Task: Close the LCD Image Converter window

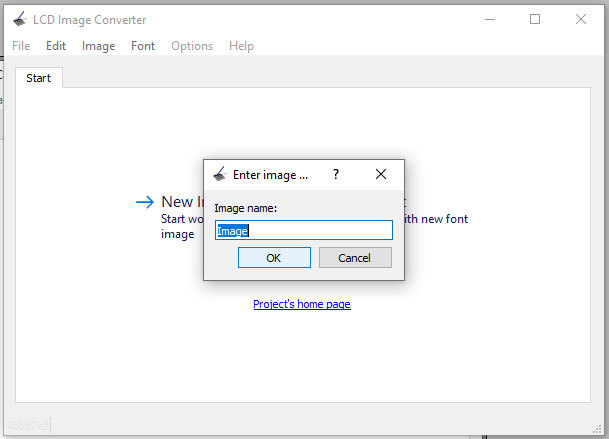Action: click(581, 19)
